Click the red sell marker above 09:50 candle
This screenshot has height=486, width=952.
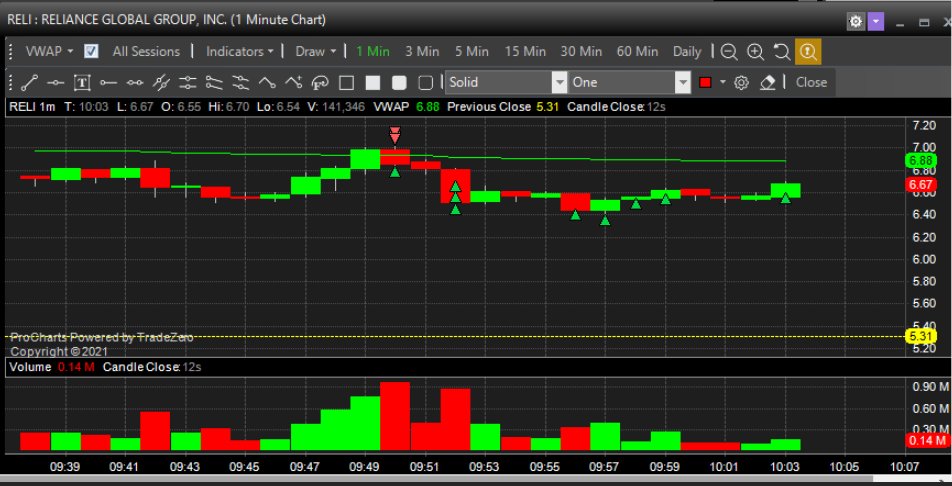click(395, 135)
